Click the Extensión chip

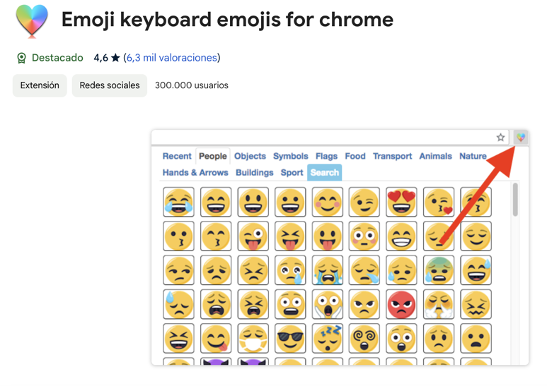40,85
